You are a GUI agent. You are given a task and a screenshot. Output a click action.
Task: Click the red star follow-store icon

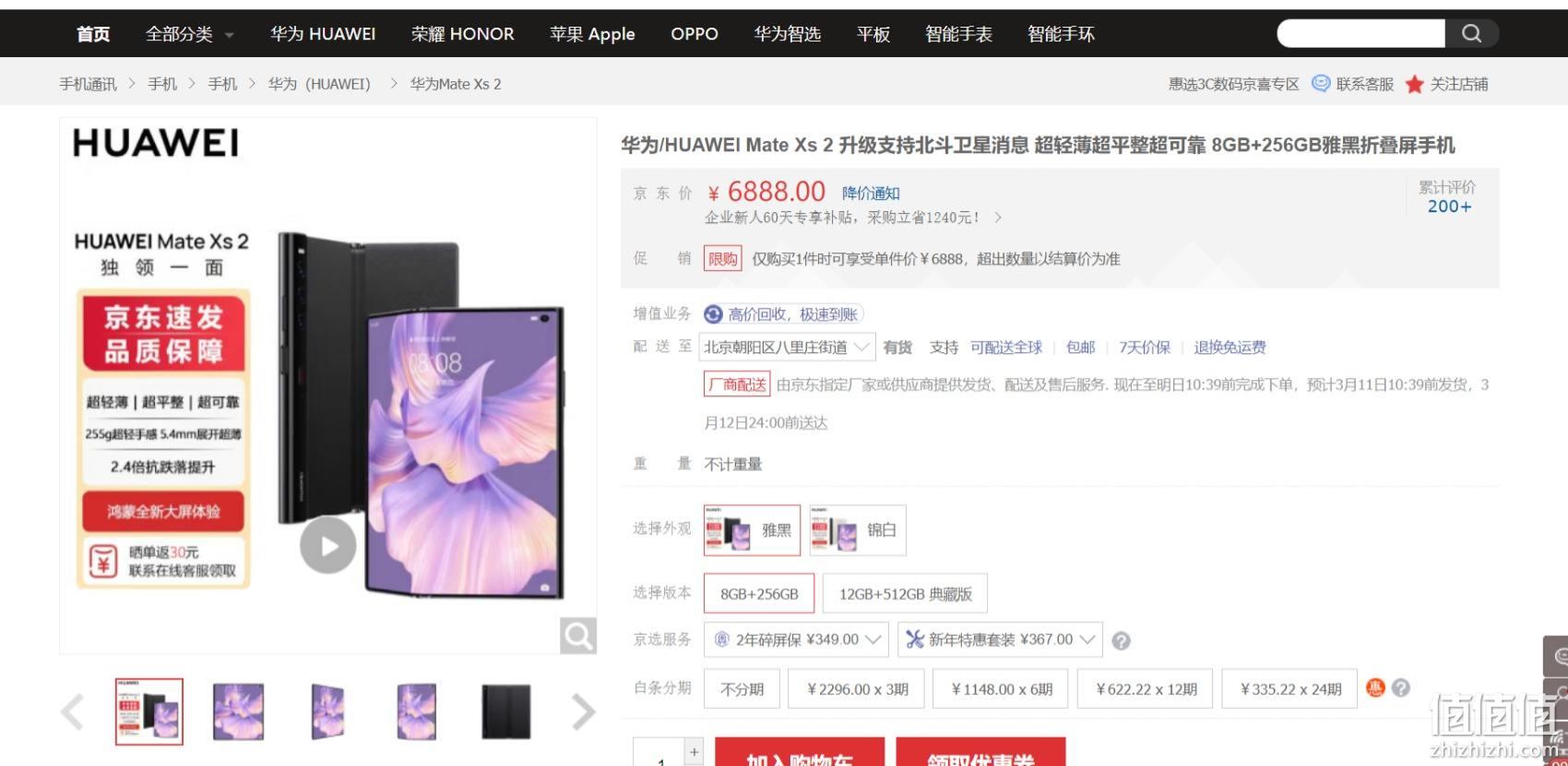point(1414,85)
